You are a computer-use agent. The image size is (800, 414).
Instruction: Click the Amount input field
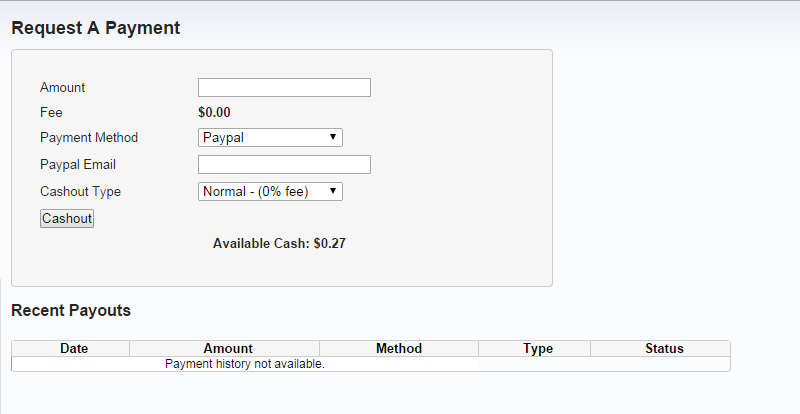tap(284, 88)
